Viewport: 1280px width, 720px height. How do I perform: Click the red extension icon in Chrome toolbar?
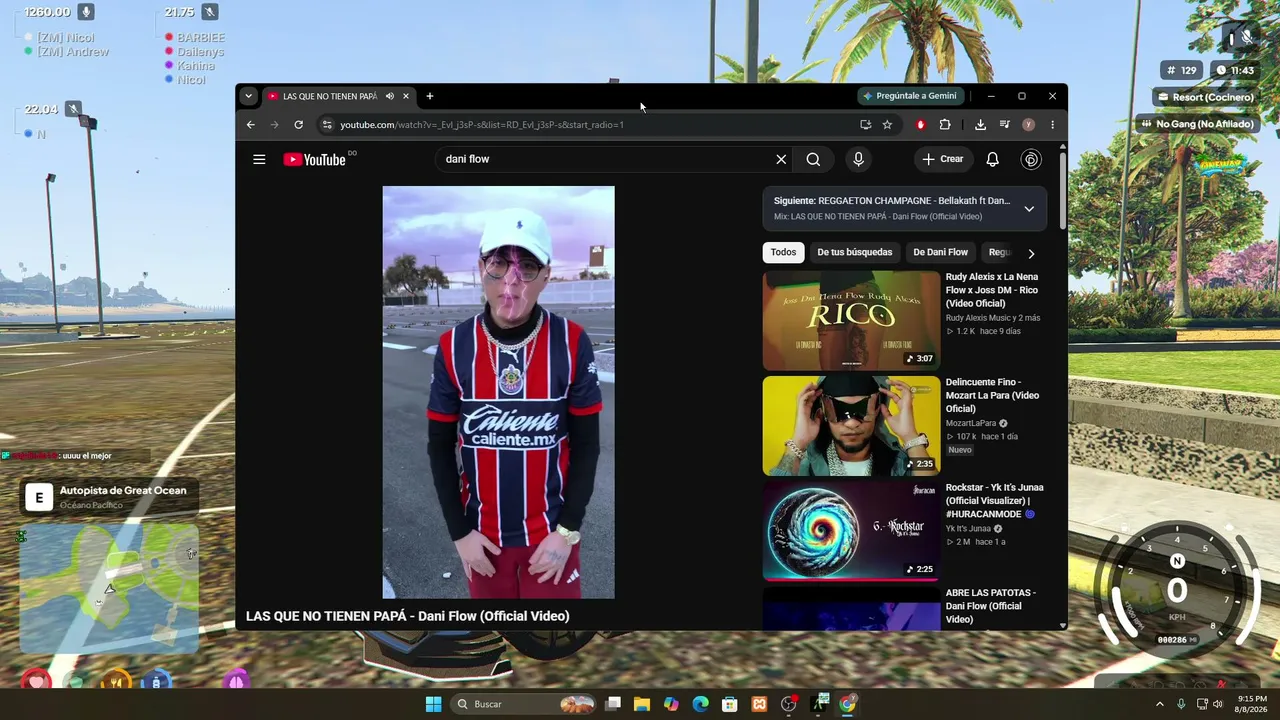[x=921, y=125]
